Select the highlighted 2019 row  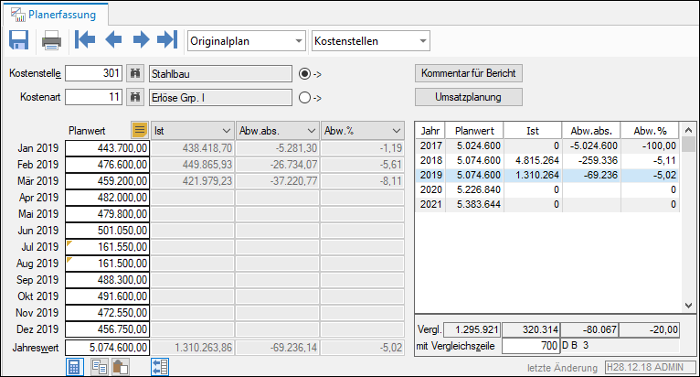547,175
